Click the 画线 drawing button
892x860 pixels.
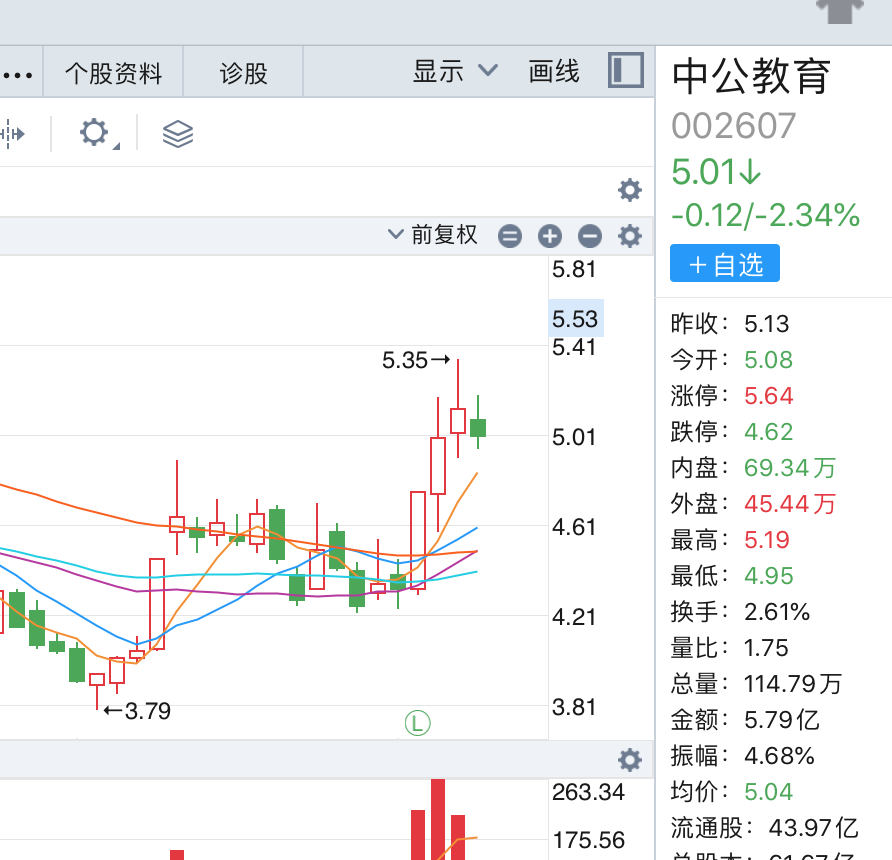pyautogui.click(x=554, y=71)
